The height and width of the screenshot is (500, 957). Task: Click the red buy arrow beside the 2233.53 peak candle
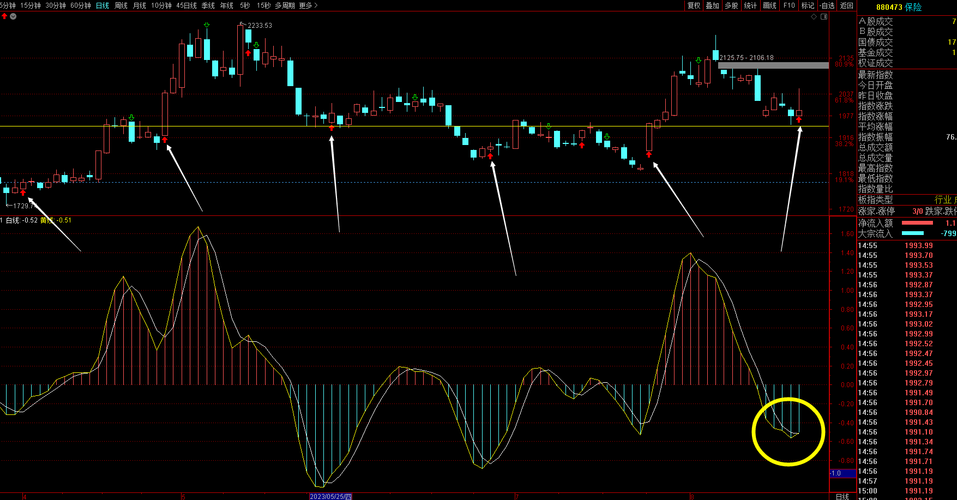[x=248, y=54]
